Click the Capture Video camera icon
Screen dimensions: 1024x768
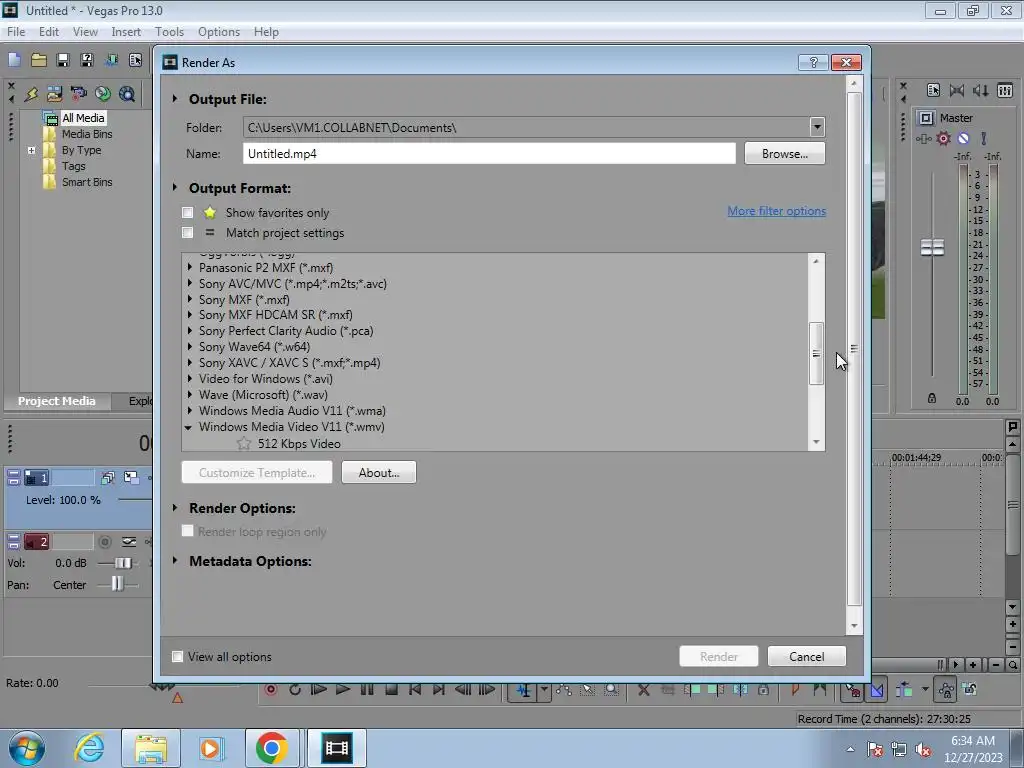(x=79, y=94)
